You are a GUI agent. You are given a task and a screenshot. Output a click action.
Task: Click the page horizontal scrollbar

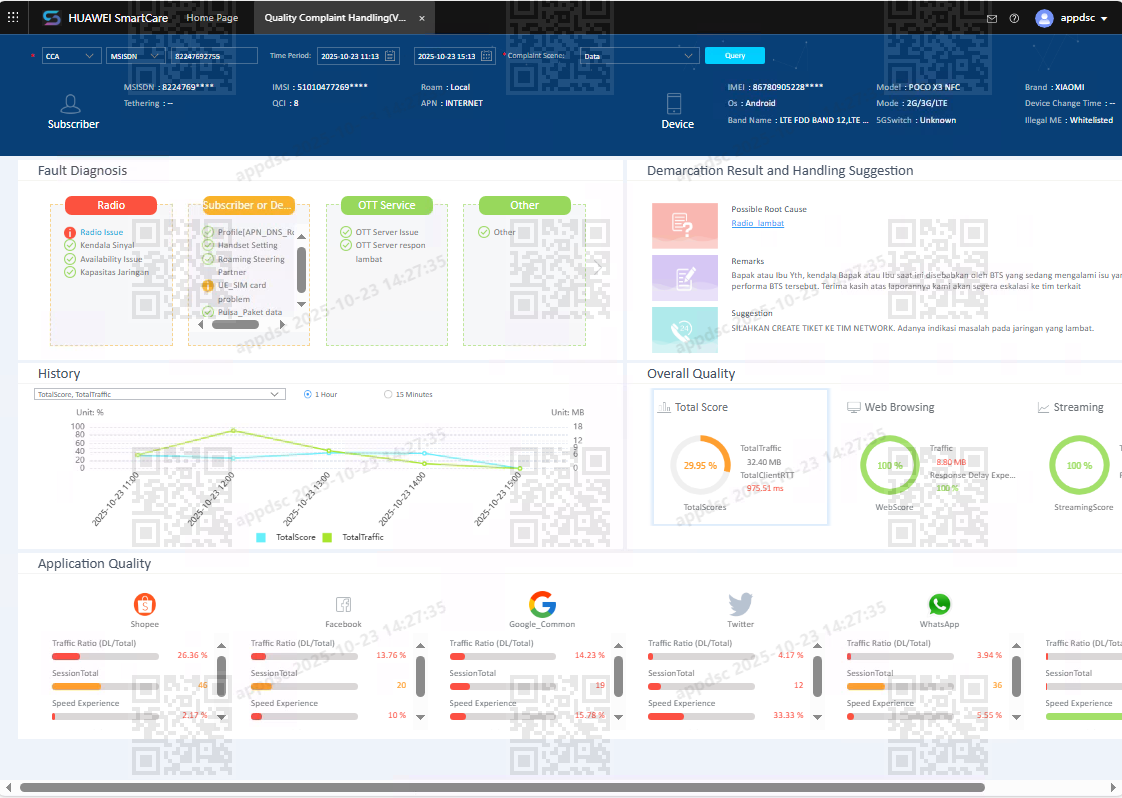pyautogui.click(x=502, y=788)
